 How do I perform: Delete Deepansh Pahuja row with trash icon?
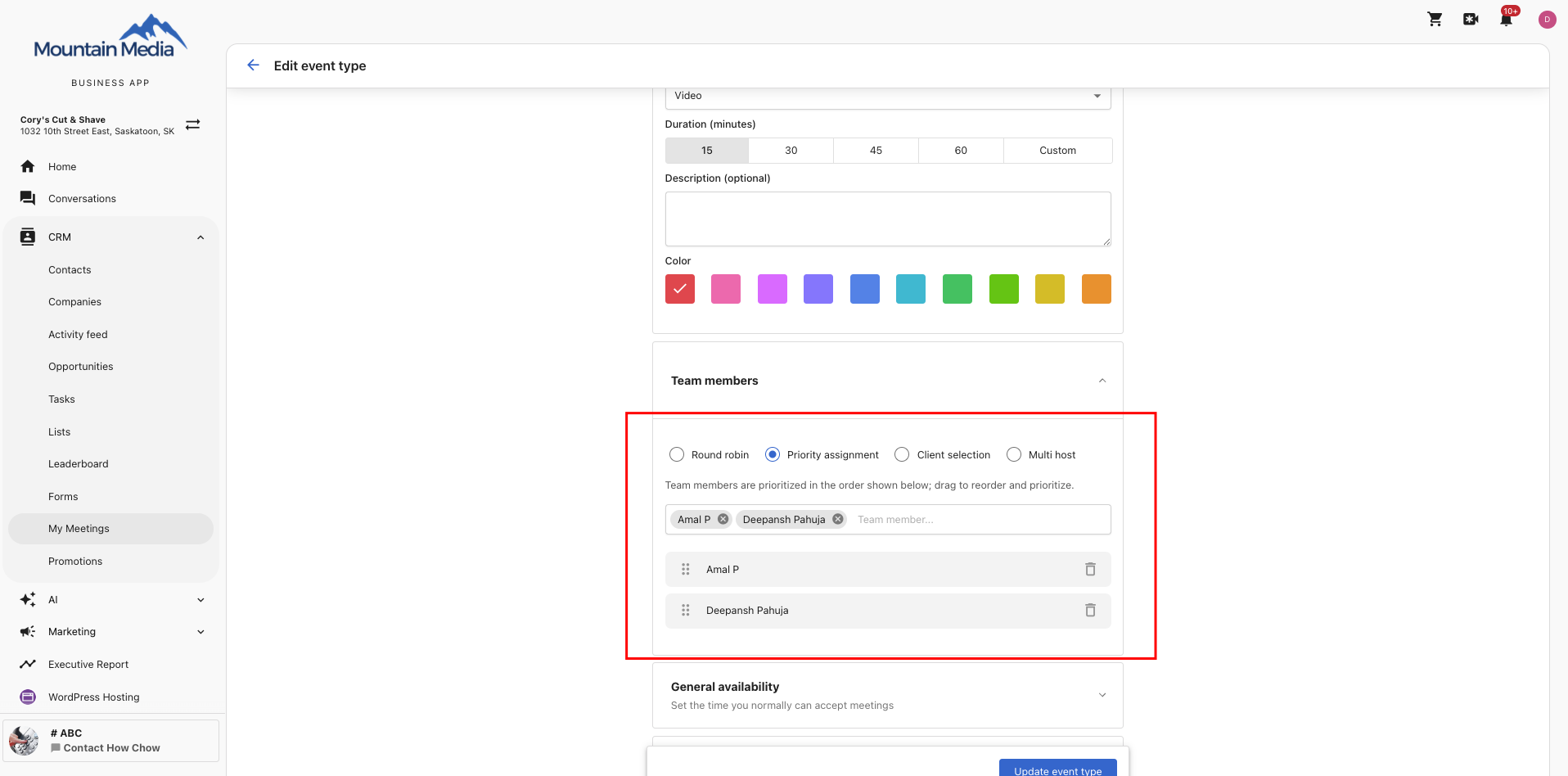pyautogui.click(x=1090, y=610)
